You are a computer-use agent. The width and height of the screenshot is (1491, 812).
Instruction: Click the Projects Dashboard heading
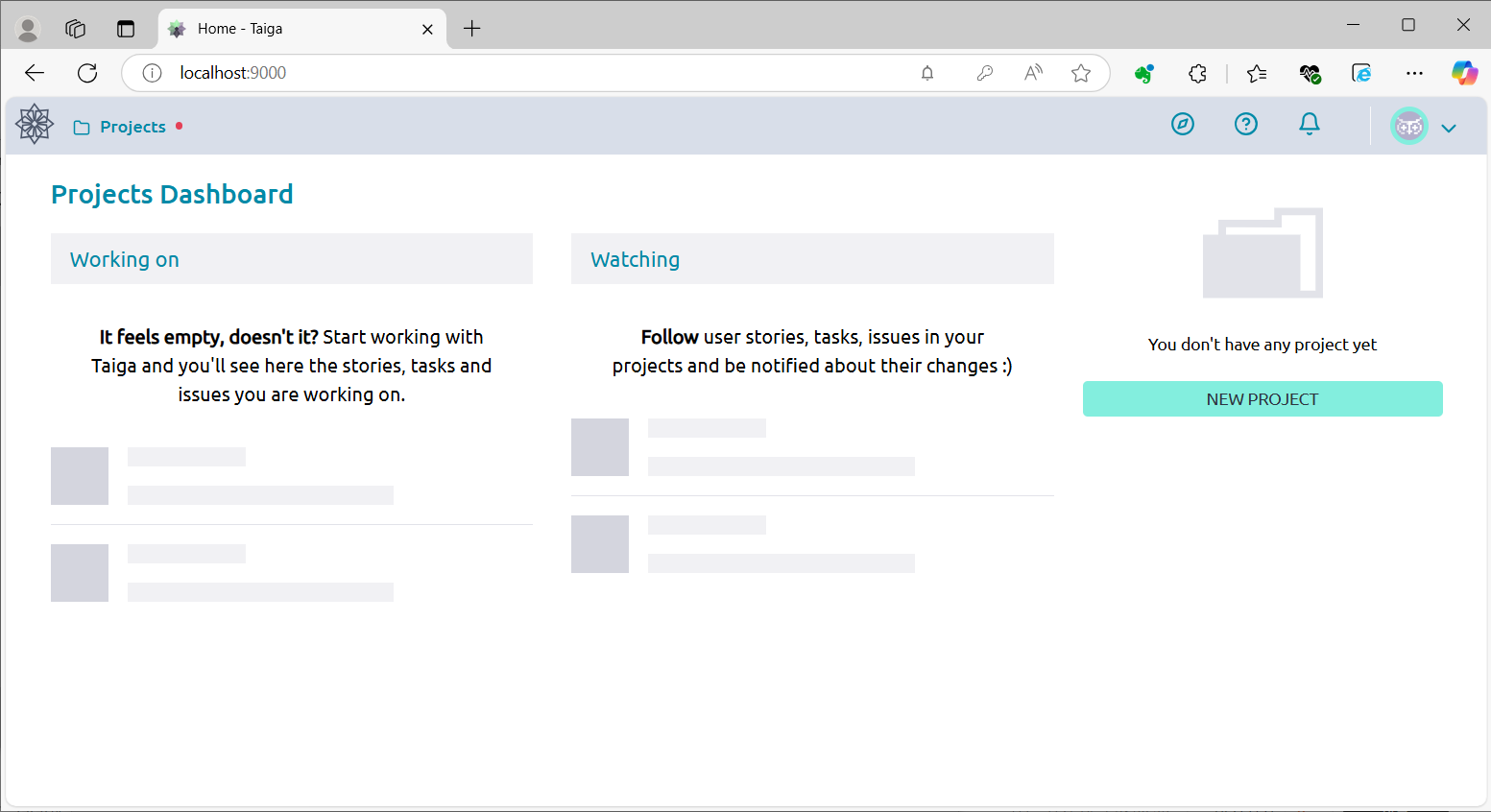[x=172, y=194]
